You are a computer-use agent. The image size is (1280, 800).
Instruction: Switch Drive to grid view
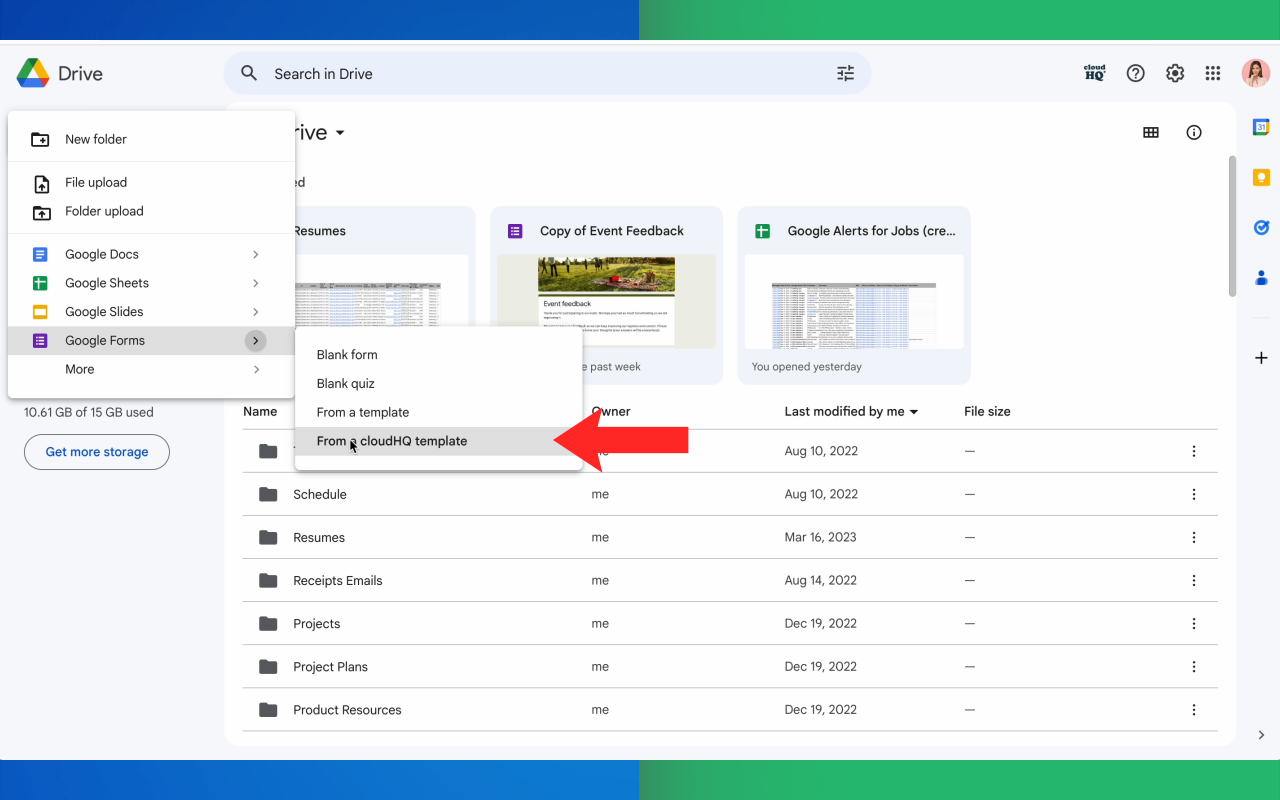coord(1150,132)
